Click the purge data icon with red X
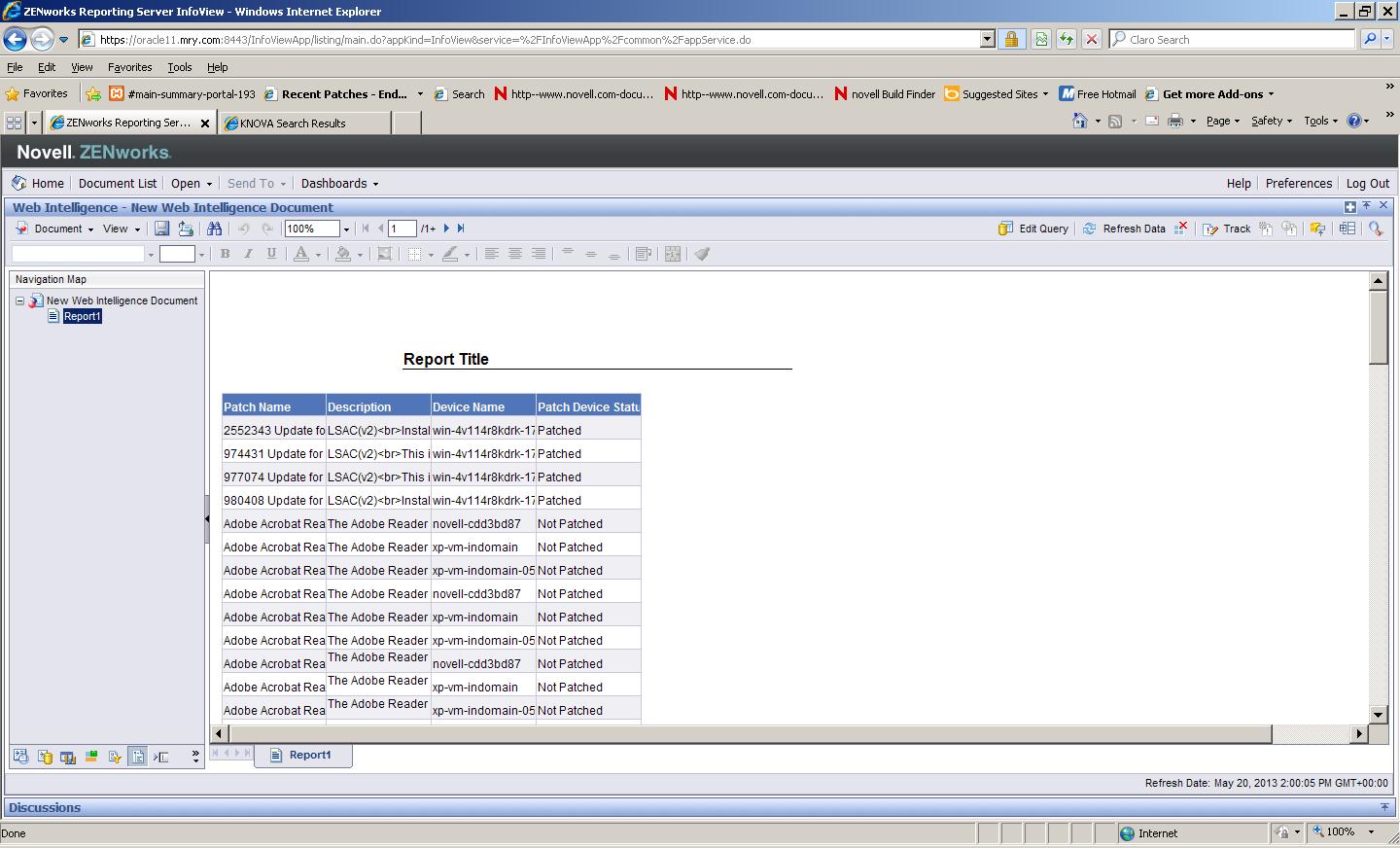Viewport: 1400px width, 848px height. pos(1181,229)
